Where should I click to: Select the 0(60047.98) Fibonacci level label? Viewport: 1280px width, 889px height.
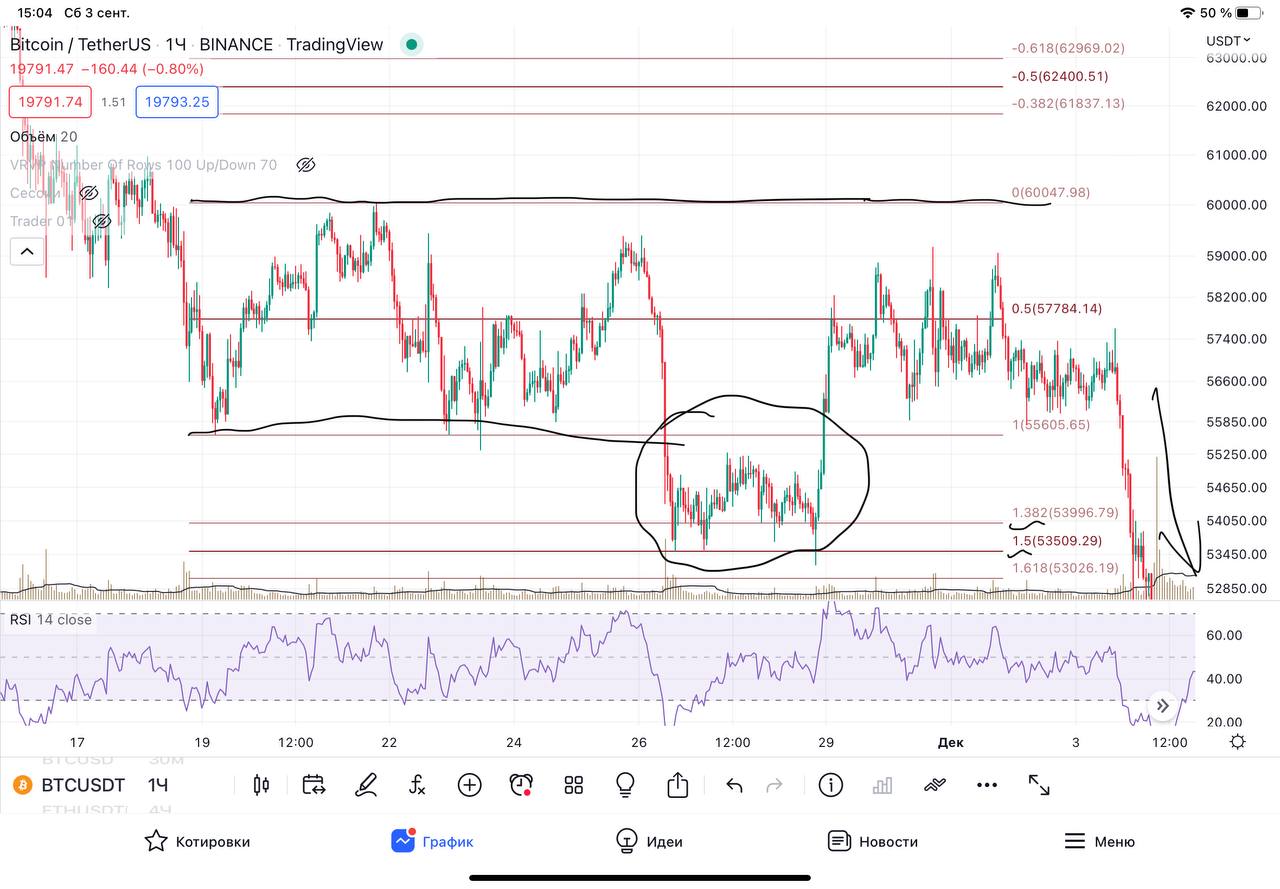click(x=1051, y=192)
